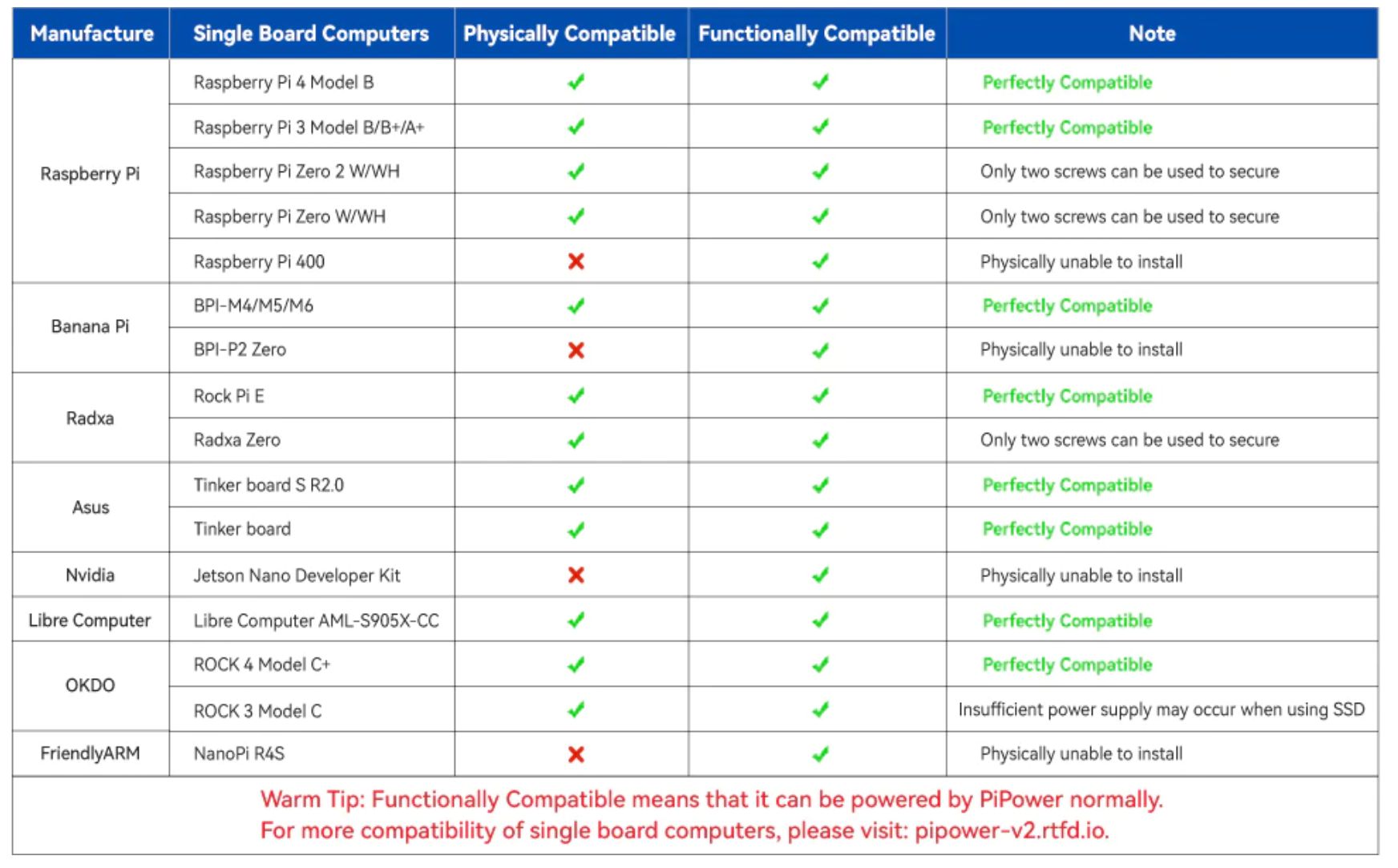Click functional checkmark for ROCK 3 Model C

820,709
